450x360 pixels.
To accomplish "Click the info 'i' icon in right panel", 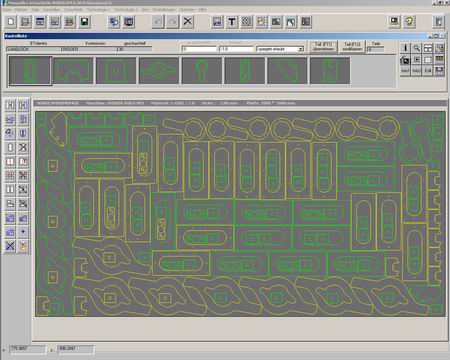I will tap(405, 48).
